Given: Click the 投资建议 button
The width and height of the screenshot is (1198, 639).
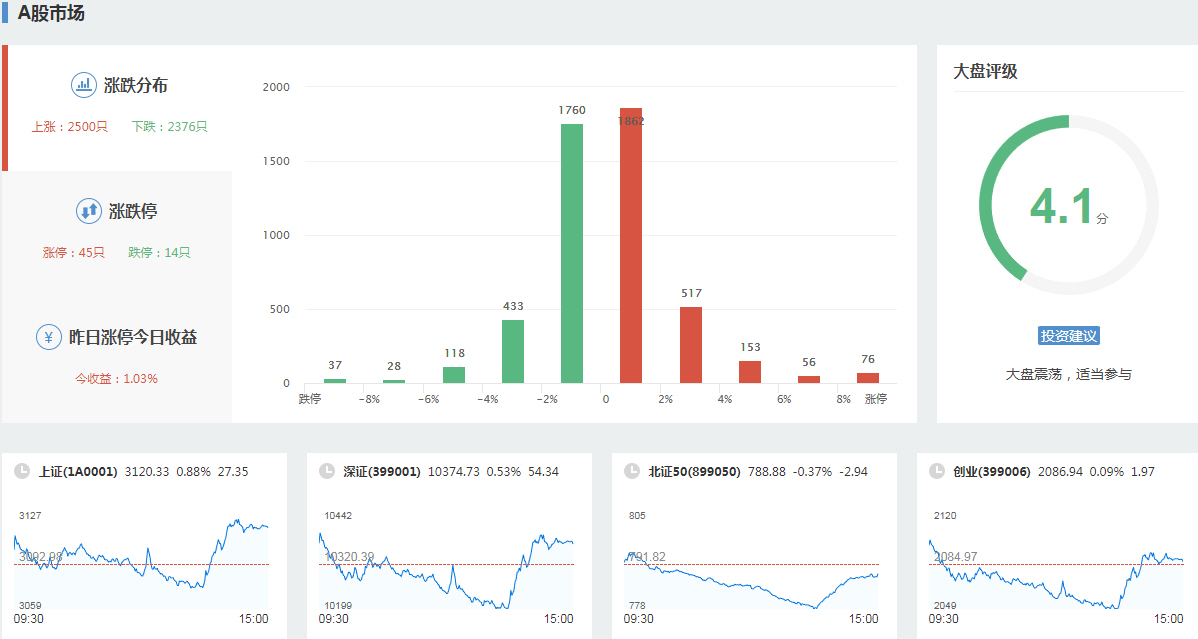Looking at the screenshot, I should tap(1069, 336).
